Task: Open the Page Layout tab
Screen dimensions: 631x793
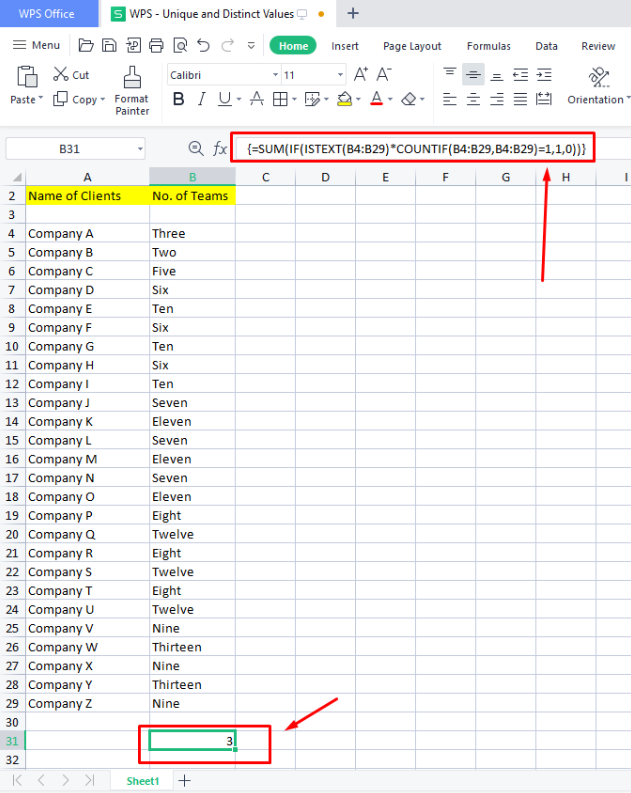Action: click(412, 46)
